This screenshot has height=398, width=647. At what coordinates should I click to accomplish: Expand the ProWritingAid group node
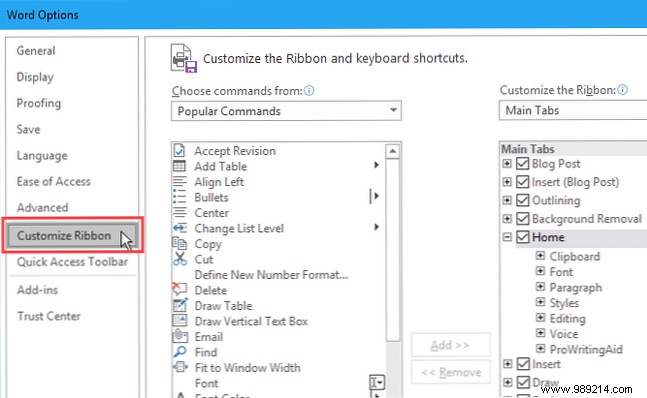click(x=540, y=349)
